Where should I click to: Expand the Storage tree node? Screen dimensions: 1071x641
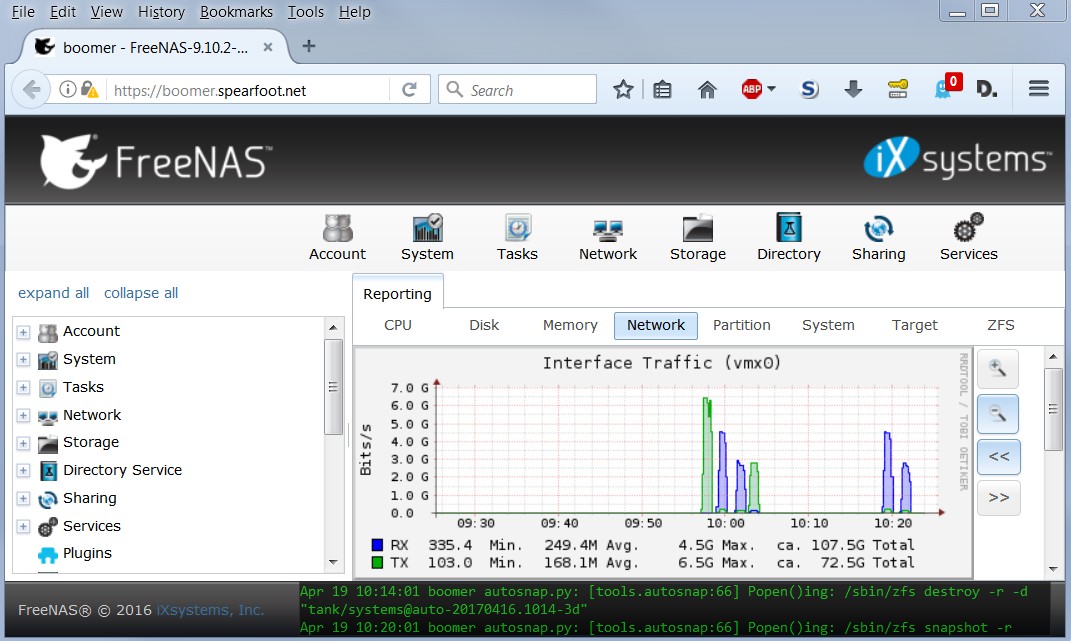coord(24,443)
